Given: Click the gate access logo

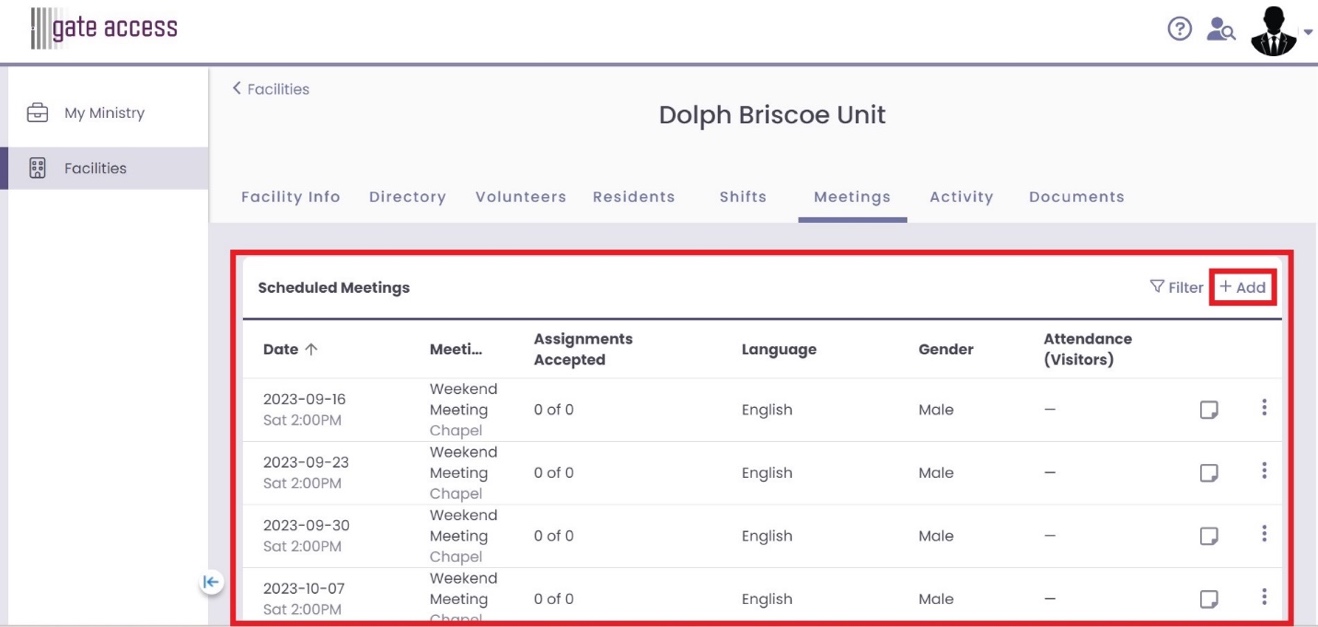Looking at the screenshot, I should point(104,28).
